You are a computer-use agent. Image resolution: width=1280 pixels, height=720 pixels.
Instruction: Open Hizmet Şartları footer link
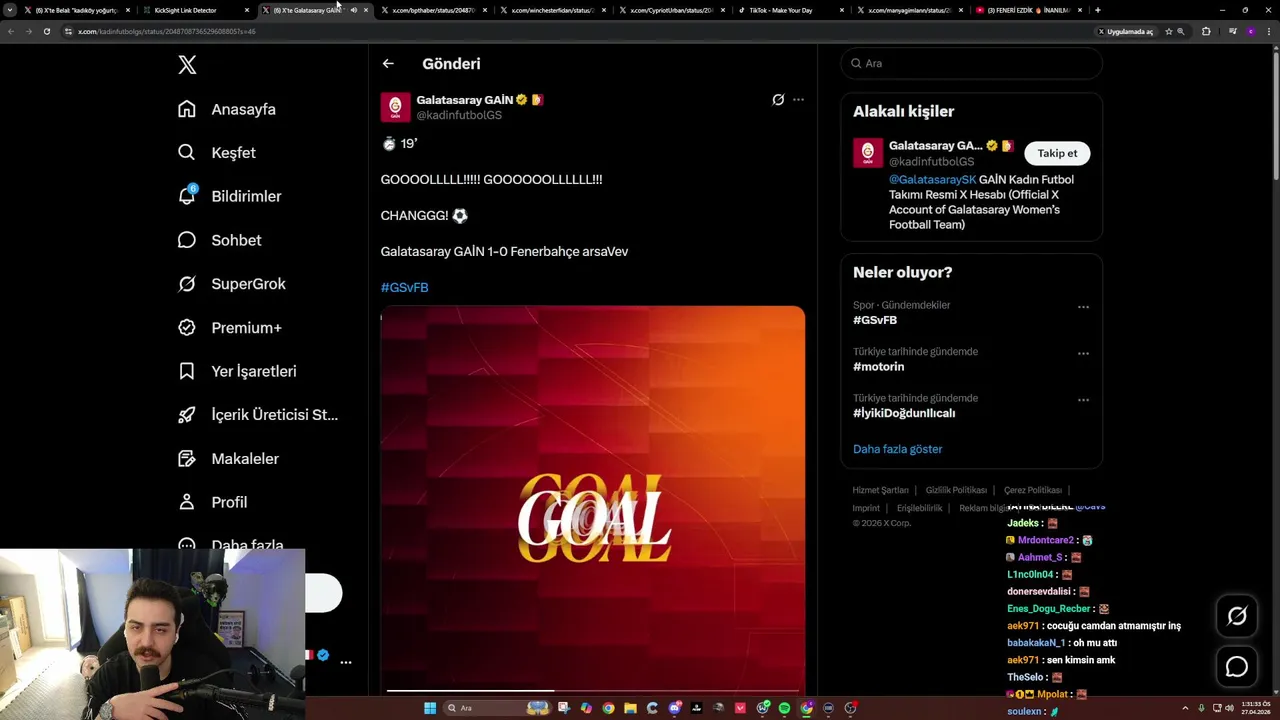pyautogui.click(x=880, y=490)
